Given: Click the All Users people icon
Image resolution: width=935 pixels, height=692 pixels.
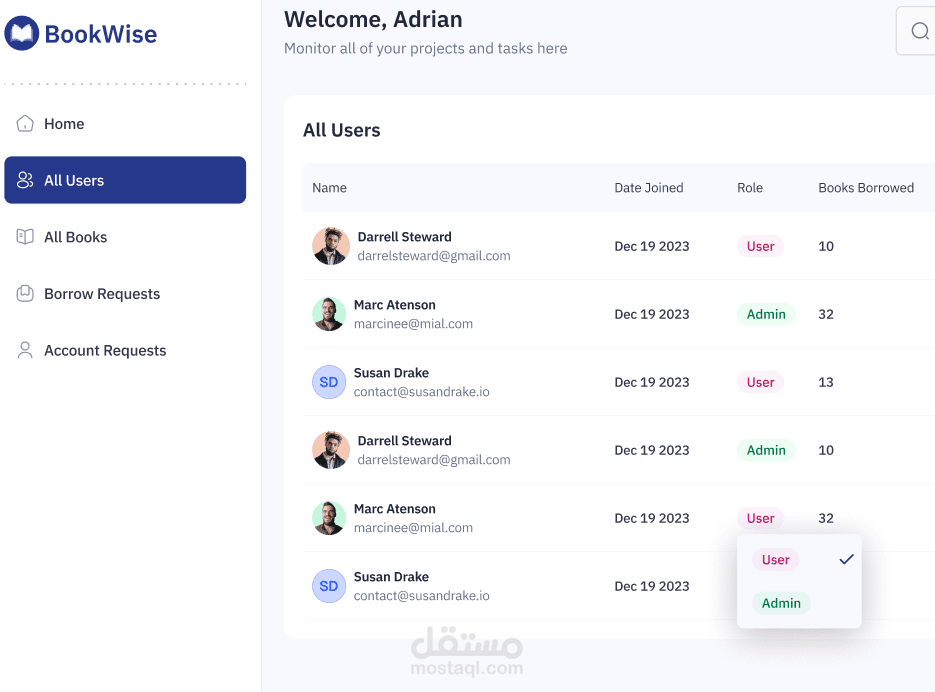Looking at the screenshot, I should 25,180.
